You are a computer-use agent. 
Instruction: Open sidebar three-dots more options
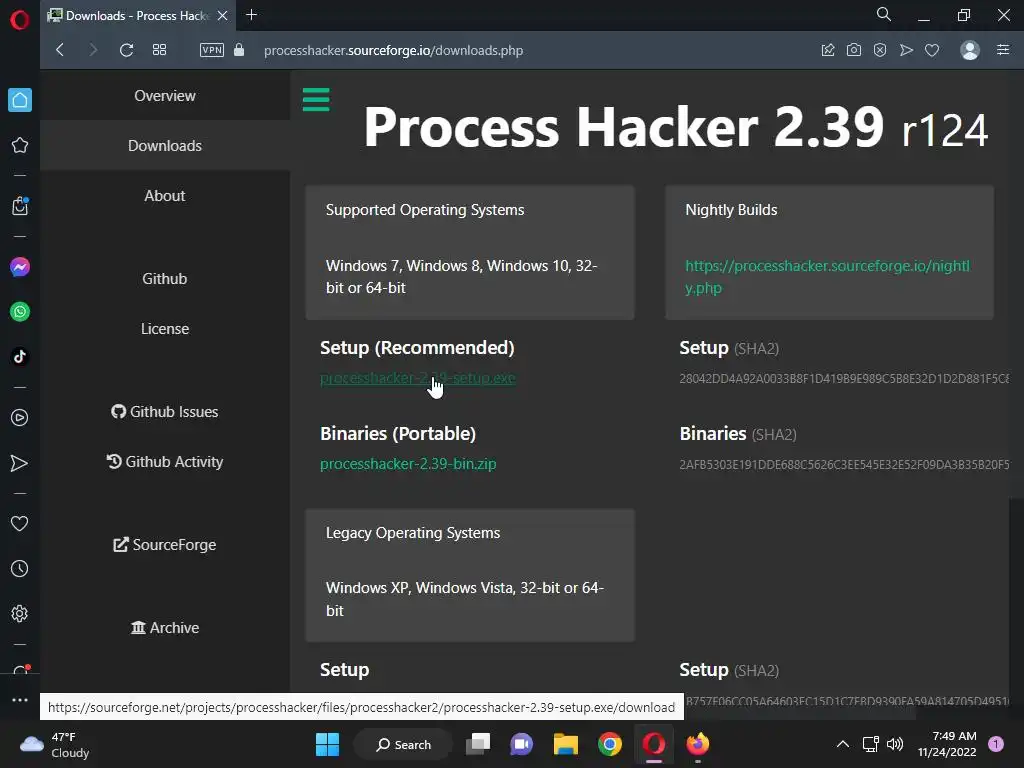coord(20,699)
